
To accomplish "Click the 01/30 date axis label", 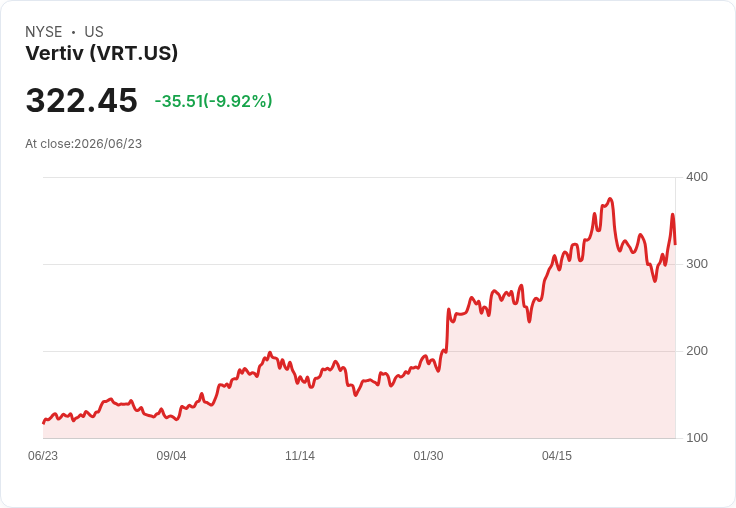I will [x=428, y=456].
